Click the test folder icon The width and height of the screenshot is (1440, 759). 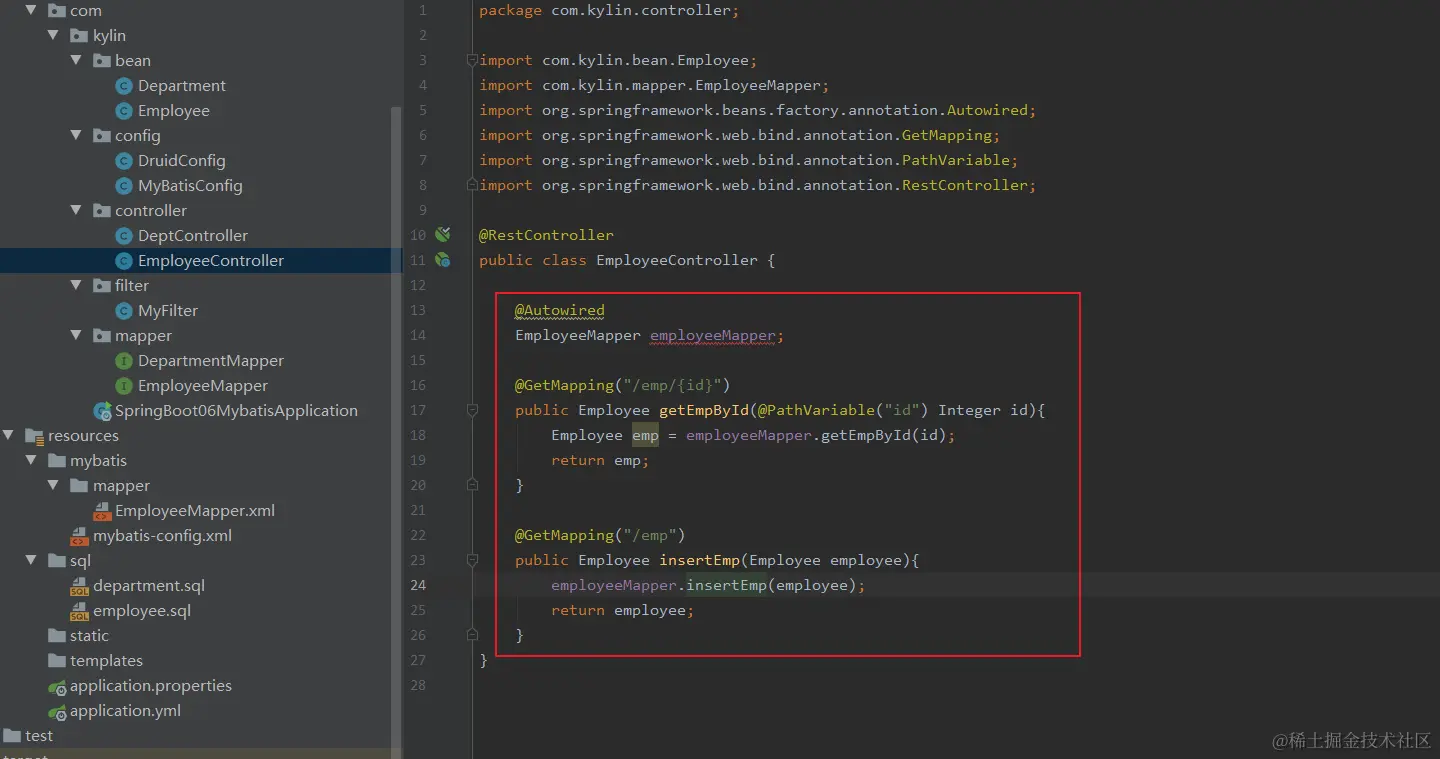(x=12, y=736)
